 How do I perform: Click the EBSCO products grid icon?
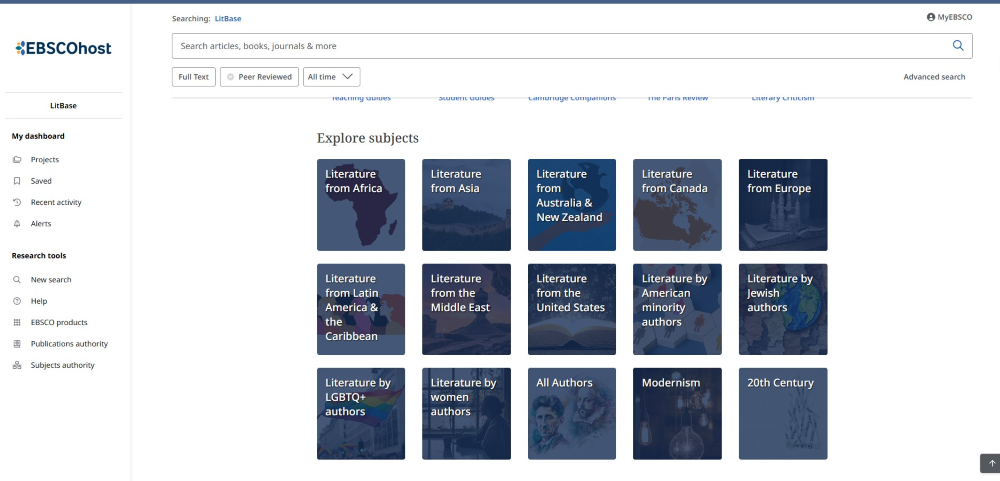click(x=17, y=322)
